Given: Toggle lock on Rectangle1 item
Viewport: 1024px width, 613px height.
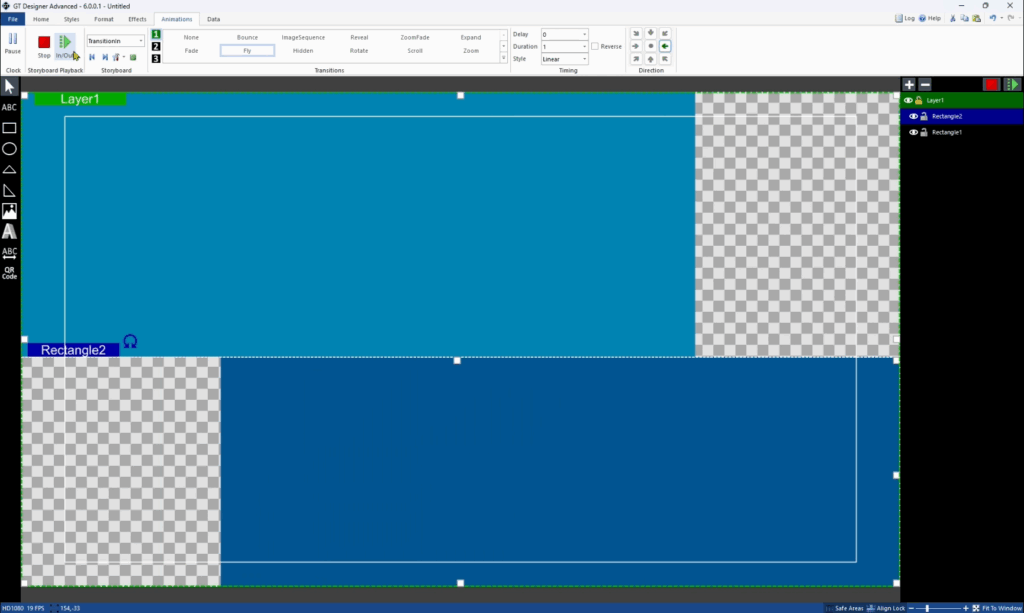Looking at the screenshot, I should (x=924, y=132).
